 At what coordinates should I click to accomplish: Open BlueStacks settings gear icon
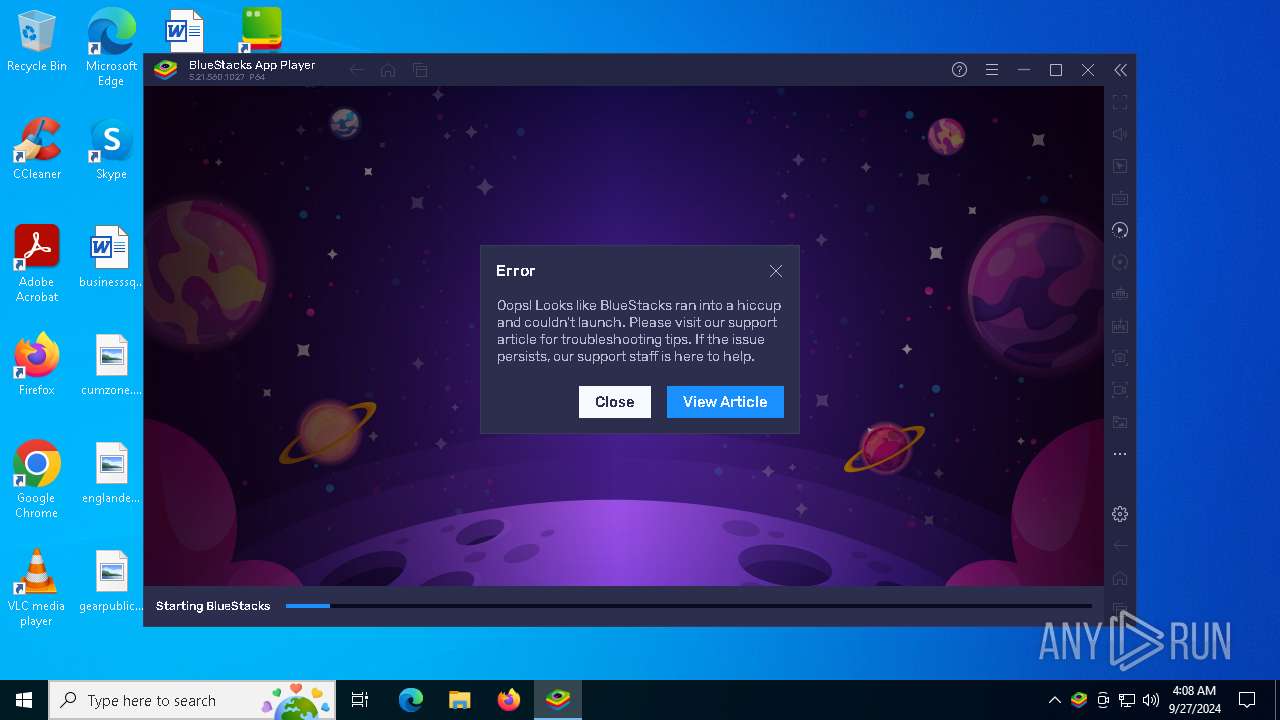tap(1120, 514)
